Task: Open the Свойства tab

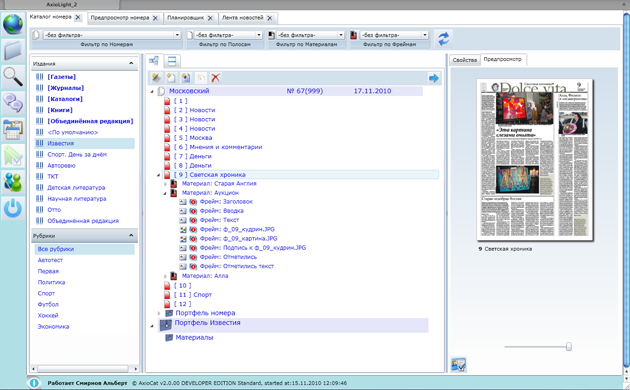Action: (464, 60)
